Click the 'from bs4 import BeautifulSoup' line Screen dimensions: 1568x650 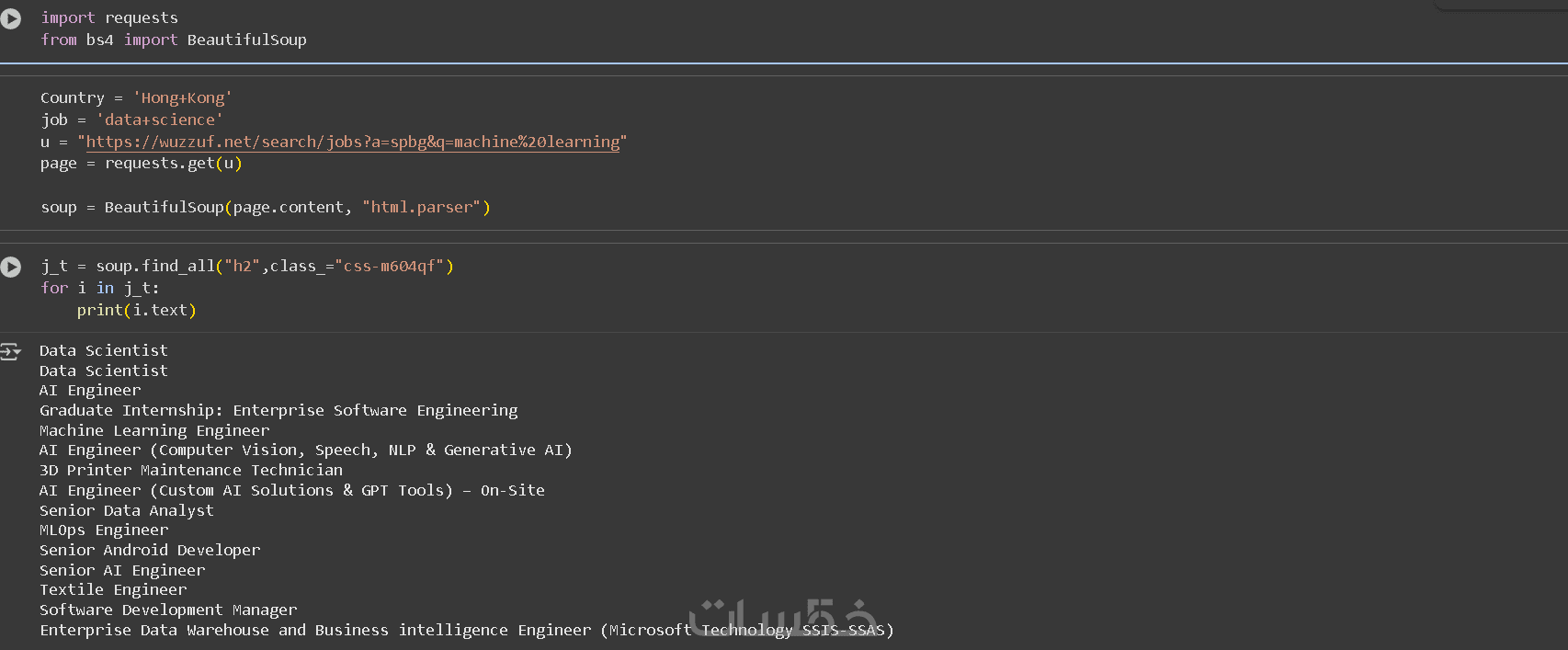point(174,40)
